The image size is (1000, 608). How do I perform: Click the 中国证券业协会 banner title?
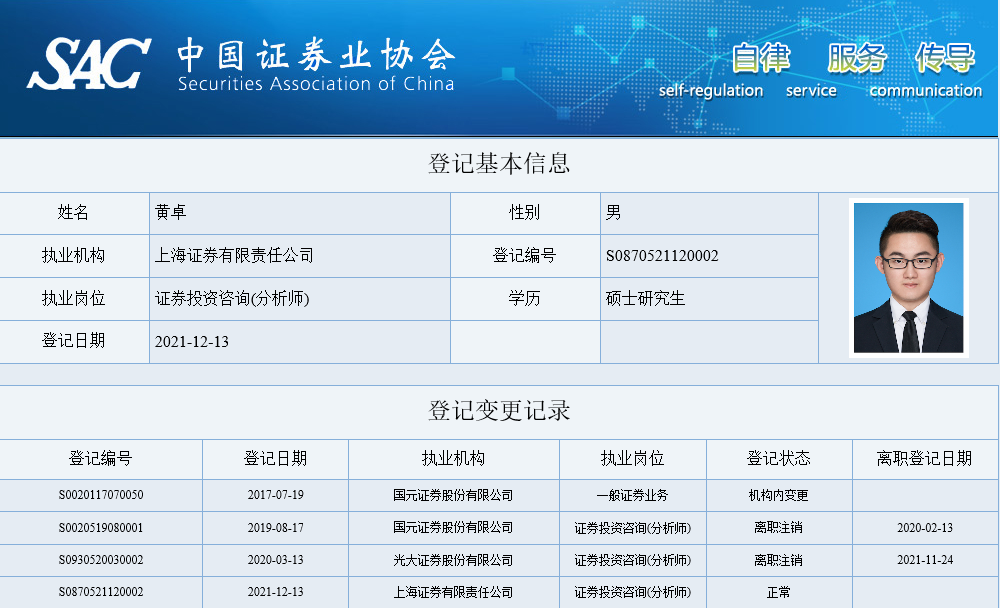click(x=316, y=54)
